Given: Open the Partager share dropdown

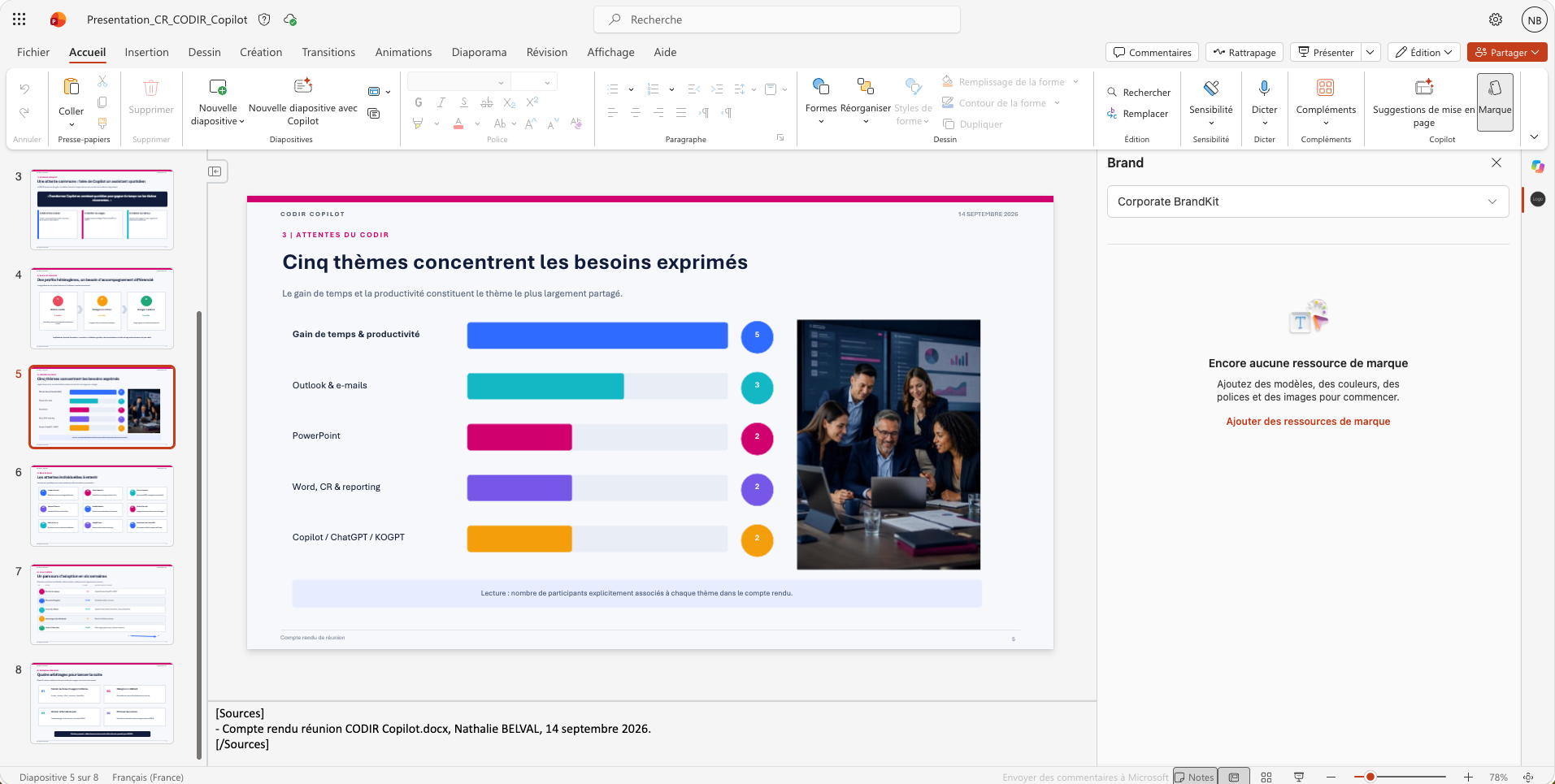Looking at the screenshot, I should 1507,52.
